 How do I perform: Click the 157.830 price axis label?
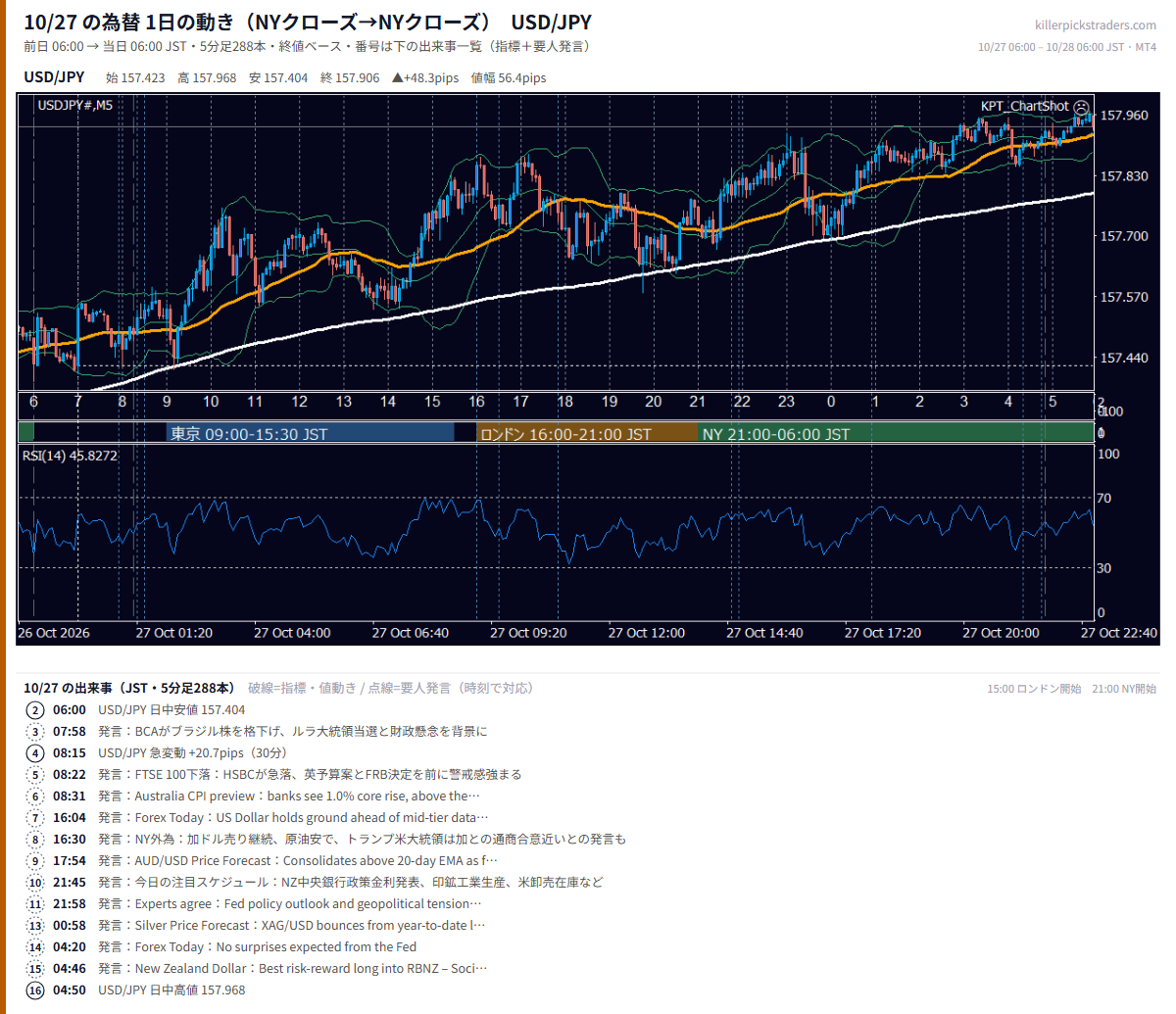coord(1124,176)
